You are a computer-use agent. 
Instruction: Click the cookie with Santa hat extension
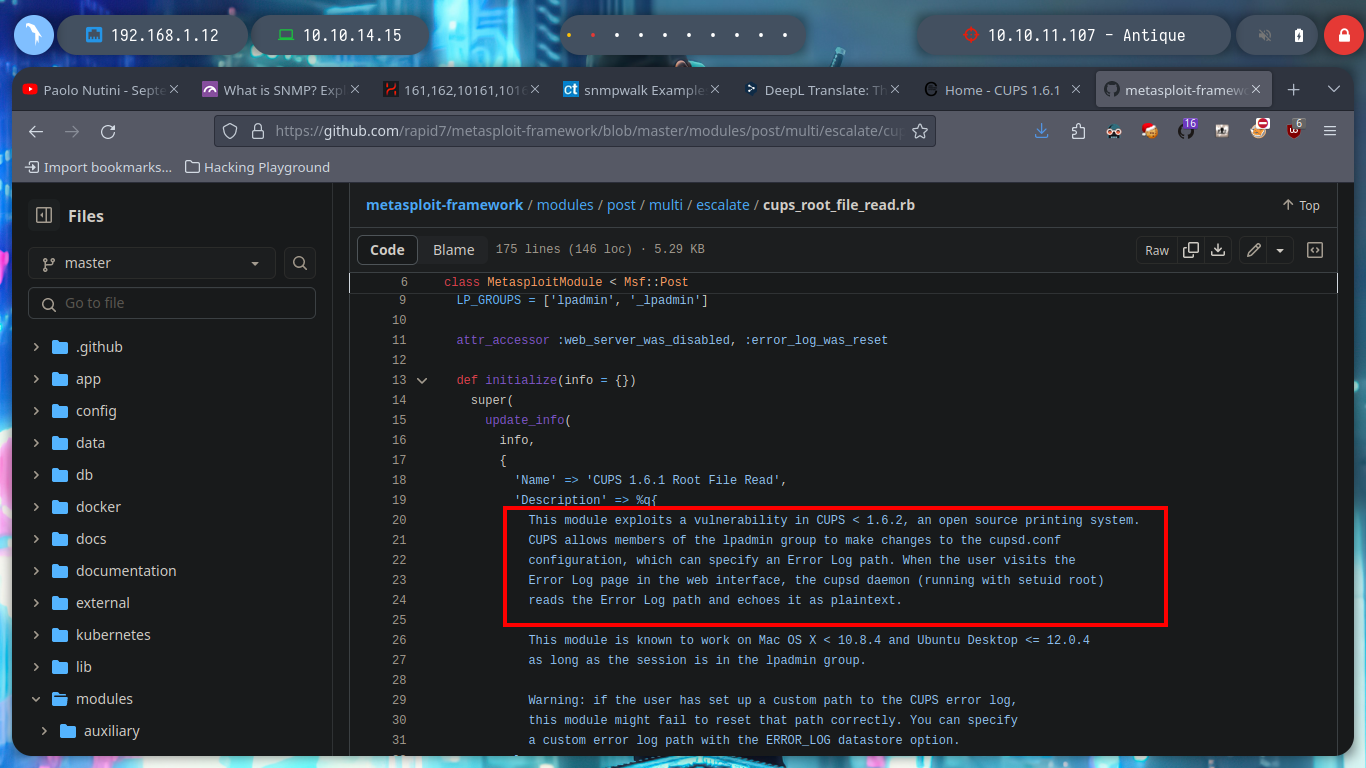(x=1150, y=130)
